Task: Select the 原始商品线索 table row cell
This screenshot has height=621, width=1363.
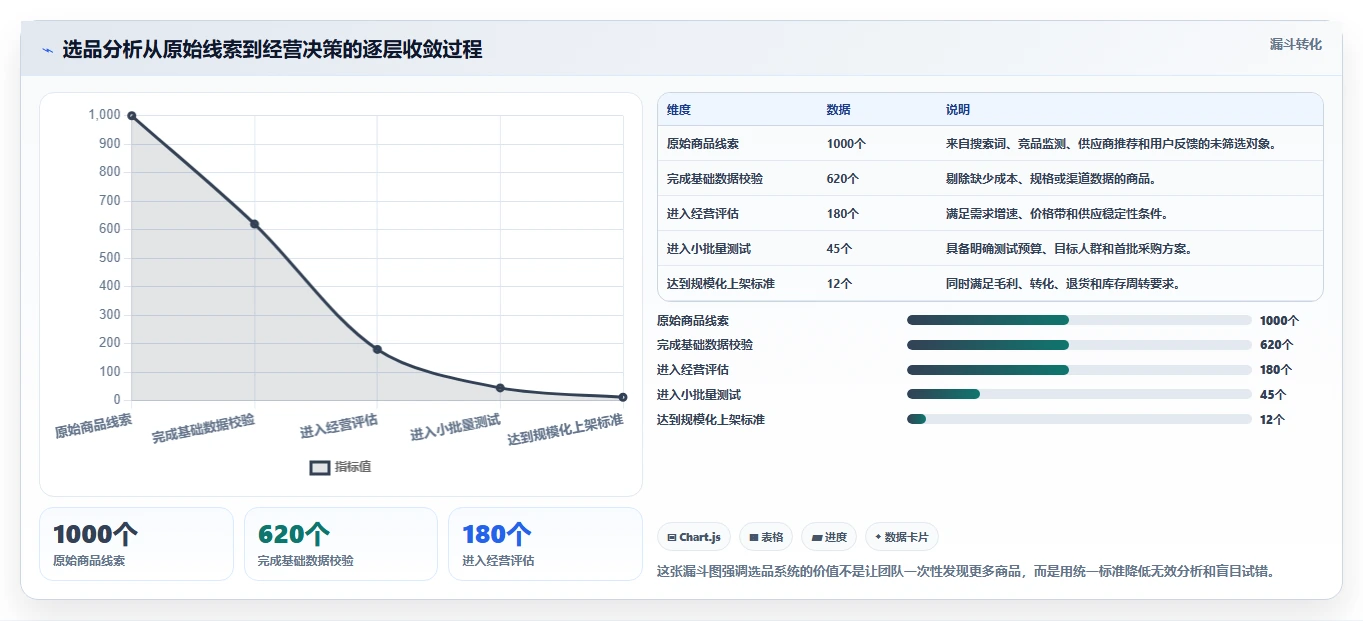Action: (x=703, y=144)
